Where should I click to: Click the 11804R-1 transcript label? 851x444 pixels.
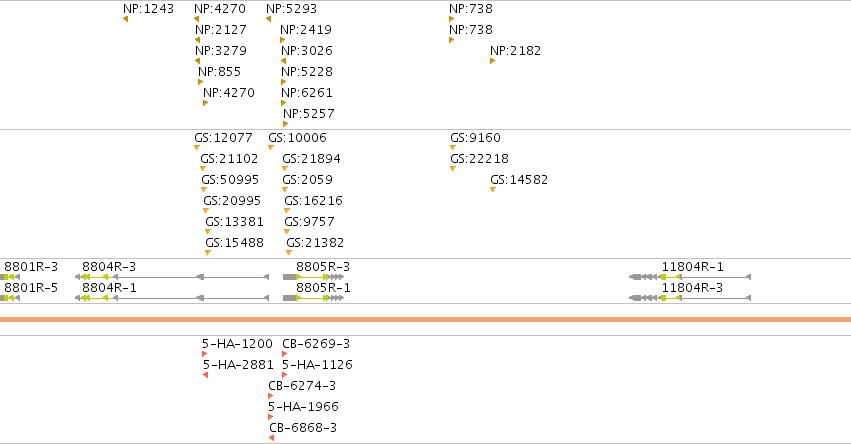[x=693, y=267]
